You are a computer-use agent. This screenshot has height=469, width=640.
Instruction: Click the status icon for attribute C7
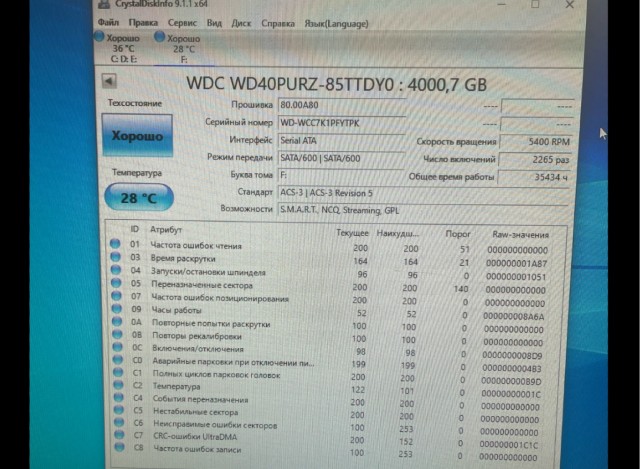119,434
